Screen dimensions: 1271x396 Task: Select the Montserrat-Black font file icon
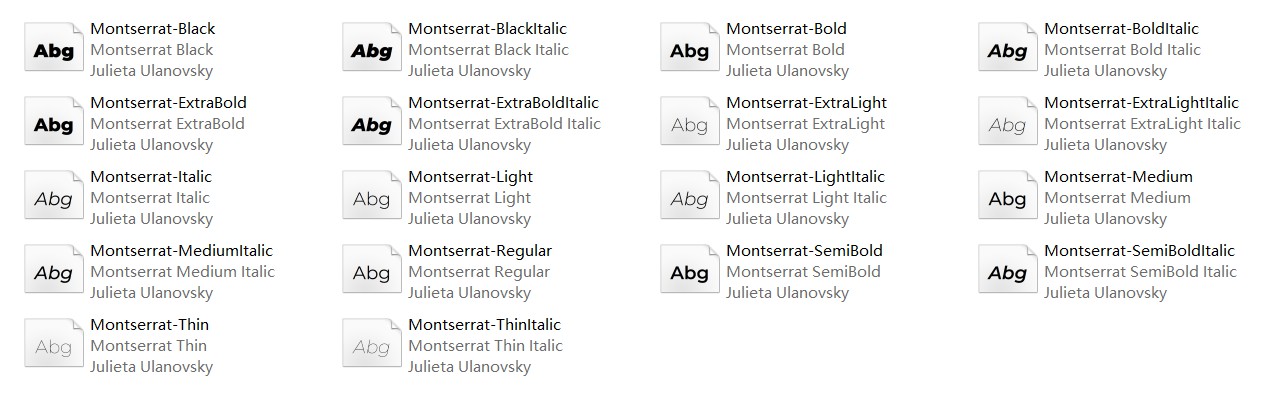pyautogui.click(x=54, y=50)
